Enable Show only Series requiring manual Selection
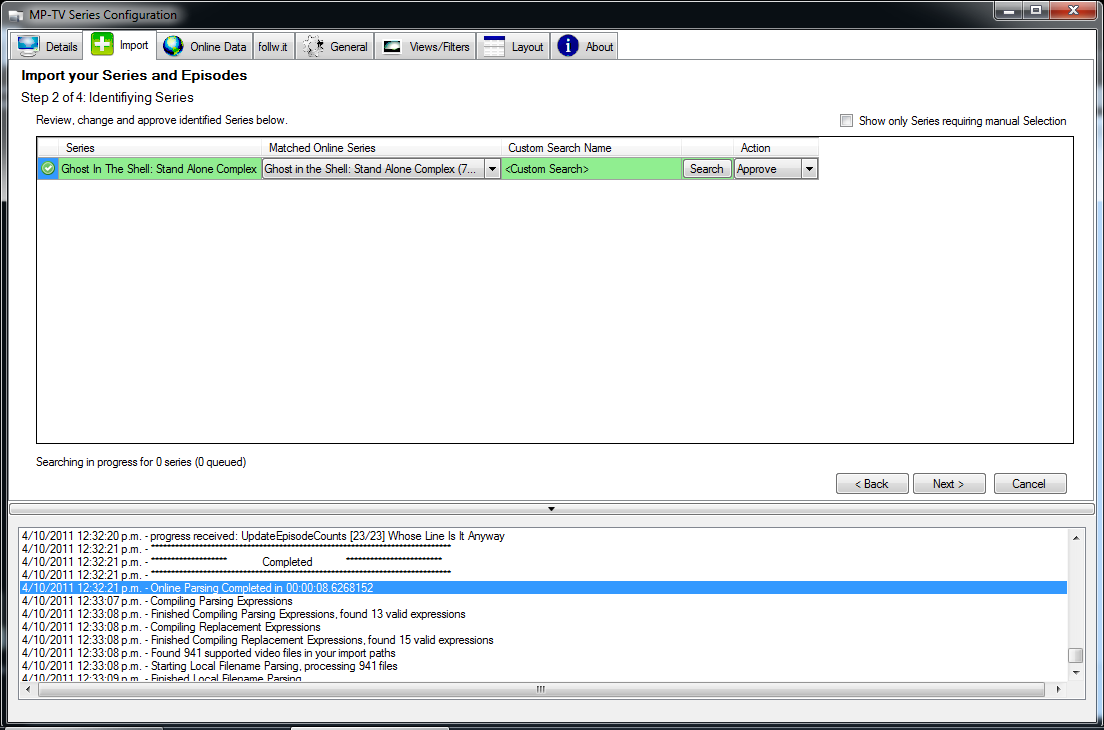The height and width of the screenshot is (730, 1104). 846,120
